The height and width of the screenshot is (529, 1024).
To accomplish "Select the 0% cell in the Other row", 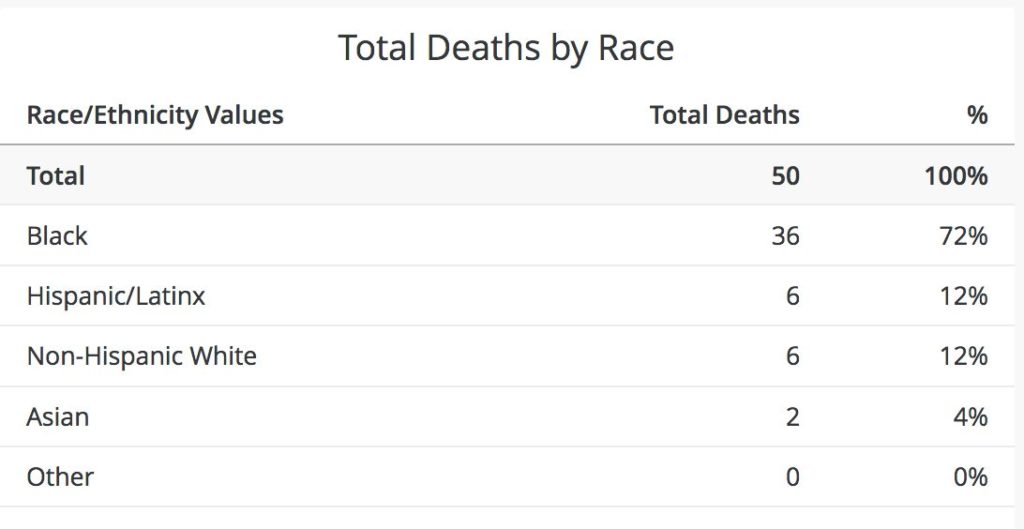I will pos(971,476).
